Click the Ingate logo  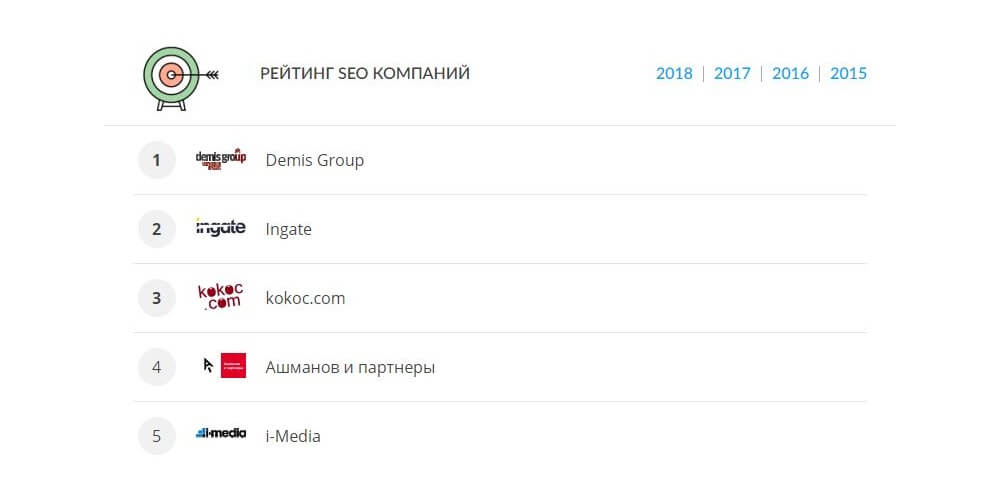pos(220,228)
